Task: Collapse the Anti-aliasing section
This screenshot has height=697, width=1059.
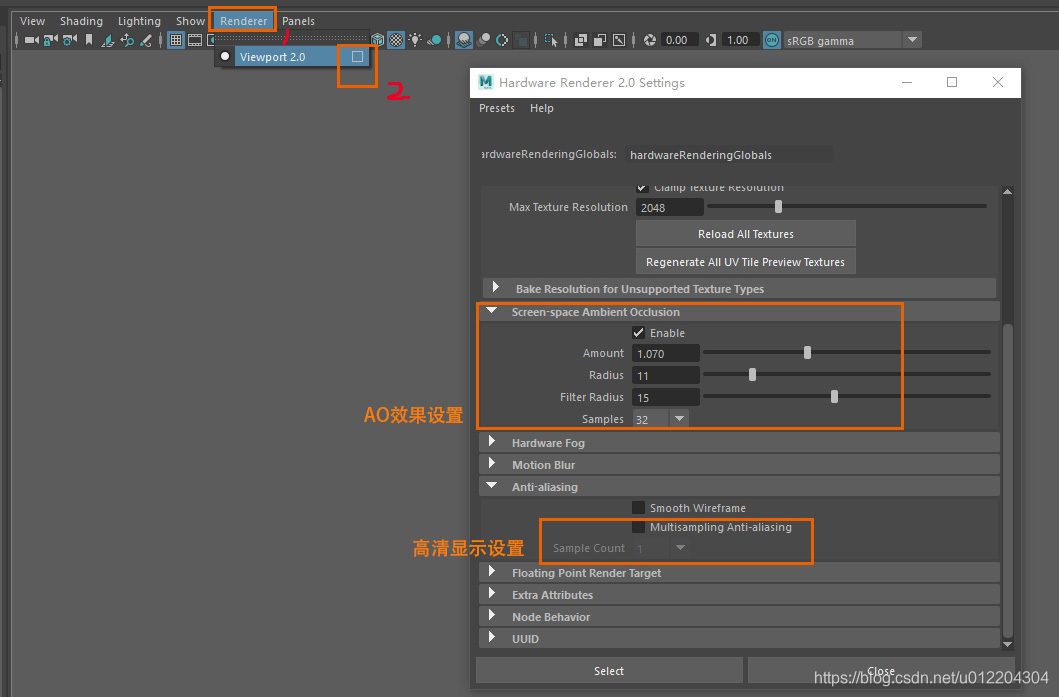Action: coord(492,486)
